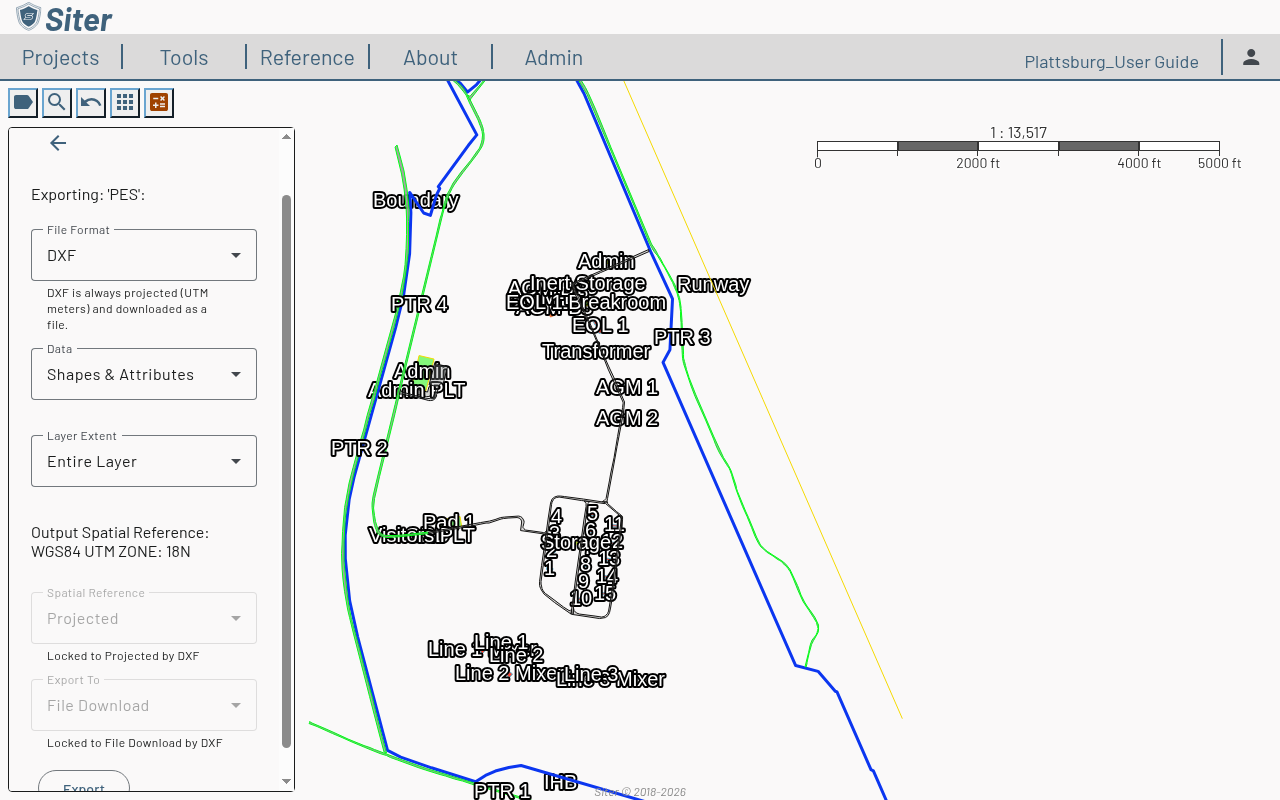Go back with the left arrow

tap(58, 143)
